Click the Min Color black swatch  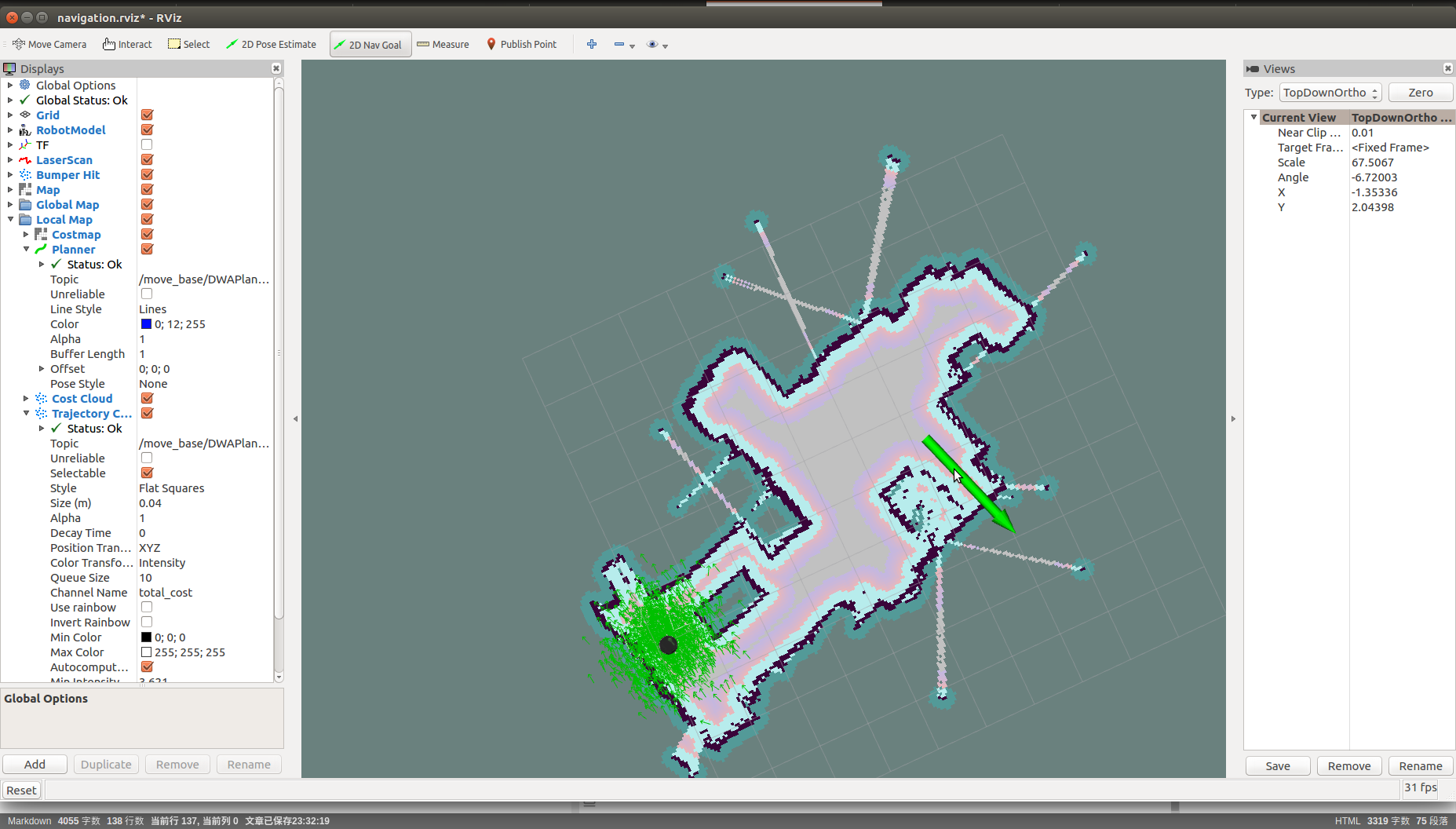tap(146, 637)
